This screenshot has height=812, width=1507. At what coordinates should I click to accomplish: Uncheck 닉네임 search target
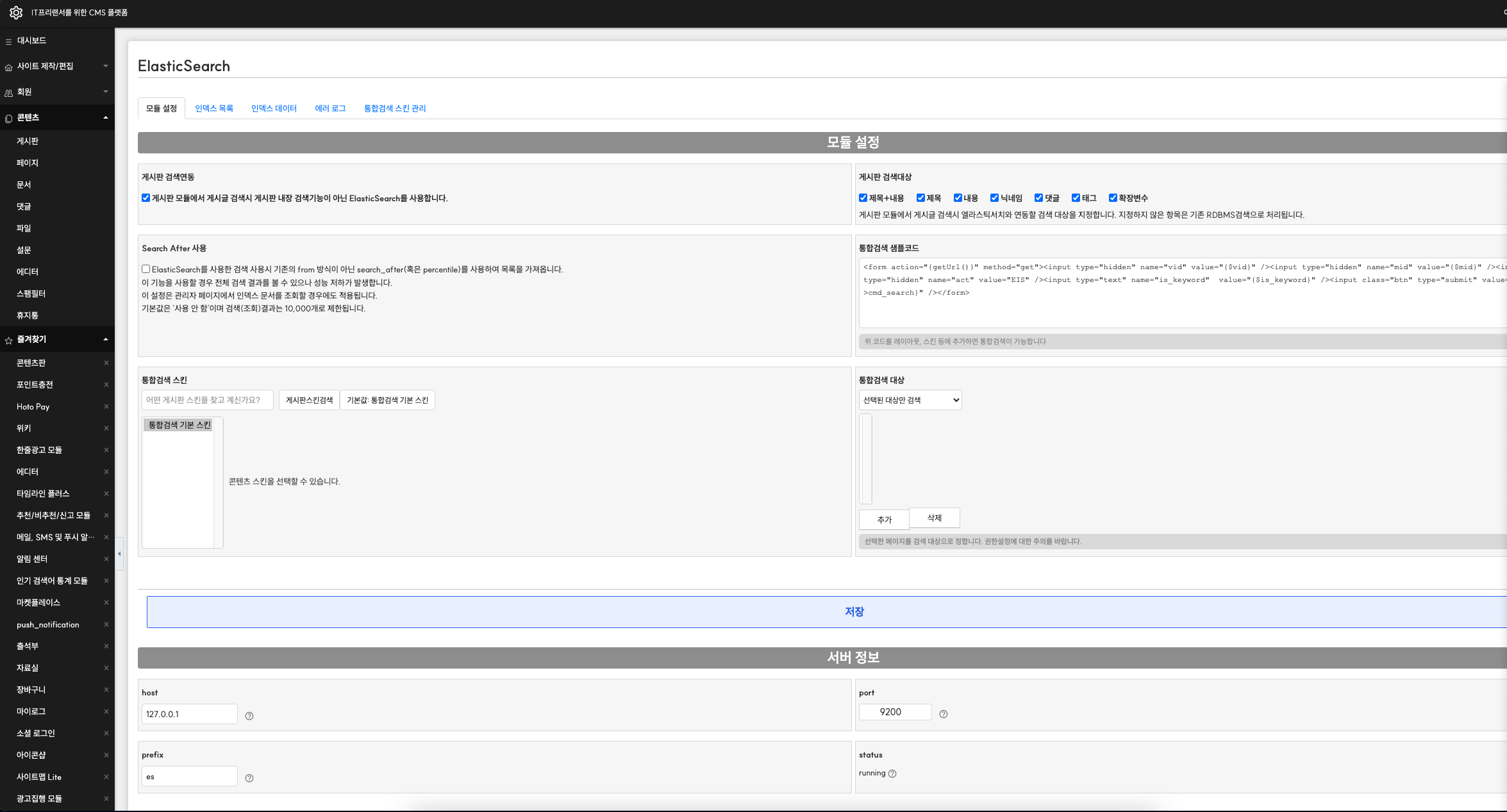coord(994,198)
